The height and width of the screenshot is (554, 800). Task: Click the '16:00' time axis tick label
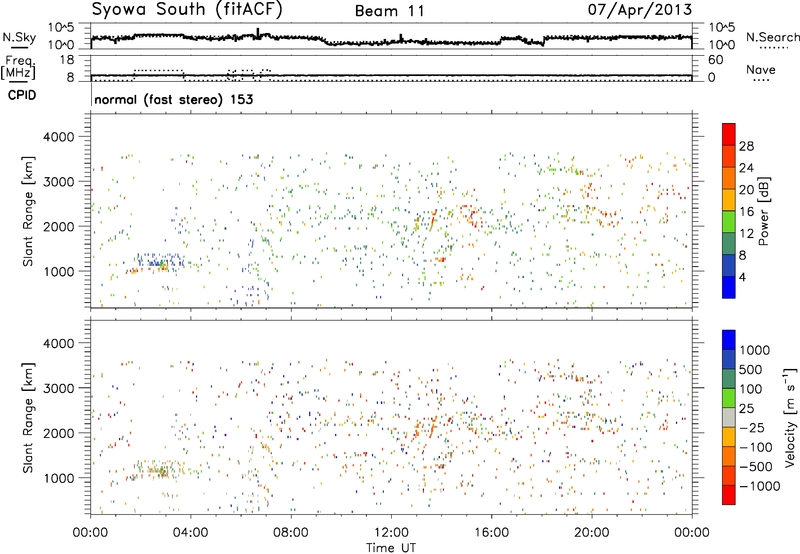tap(491, 533)
